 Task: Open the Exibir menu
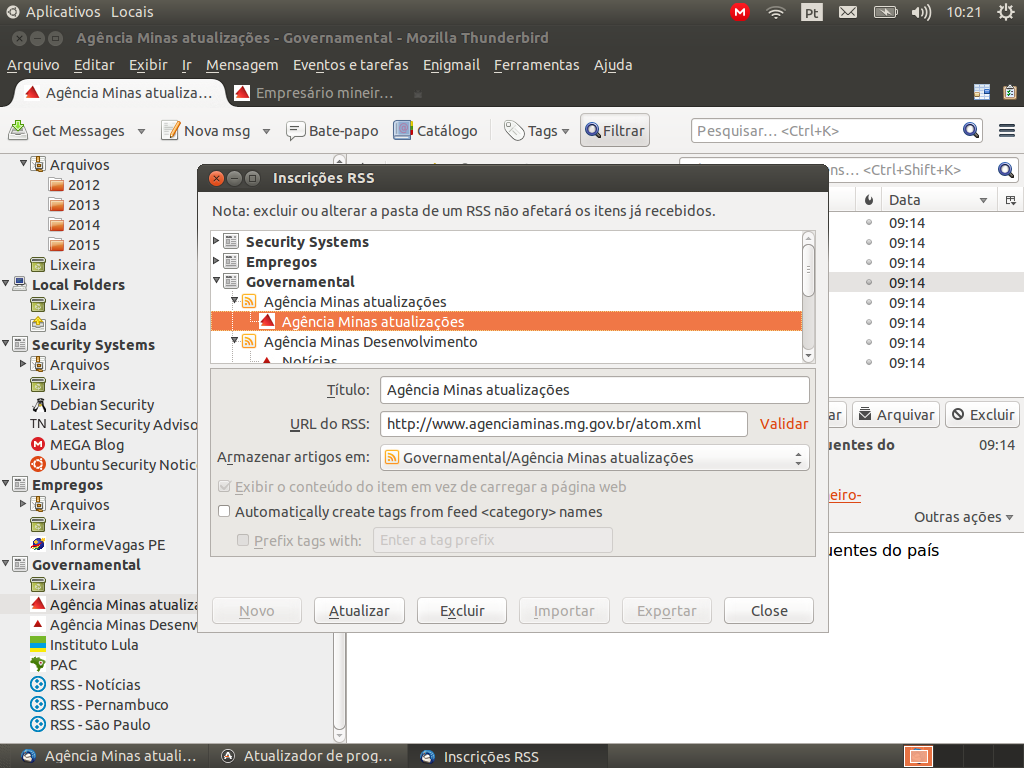pyautogui.click(x=148, y=65)
